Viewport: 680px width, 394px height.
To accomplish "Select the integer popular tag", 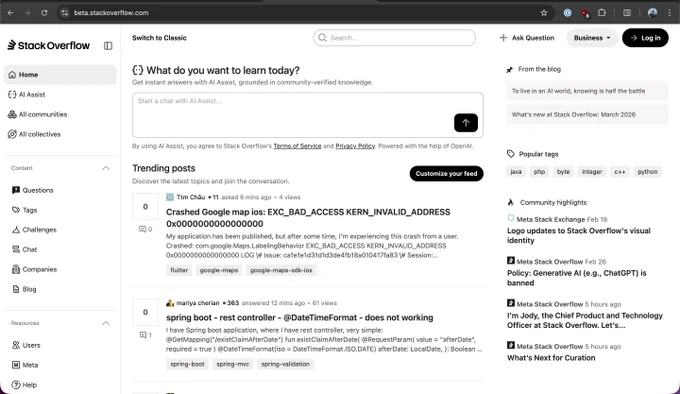I will [592, 172].
